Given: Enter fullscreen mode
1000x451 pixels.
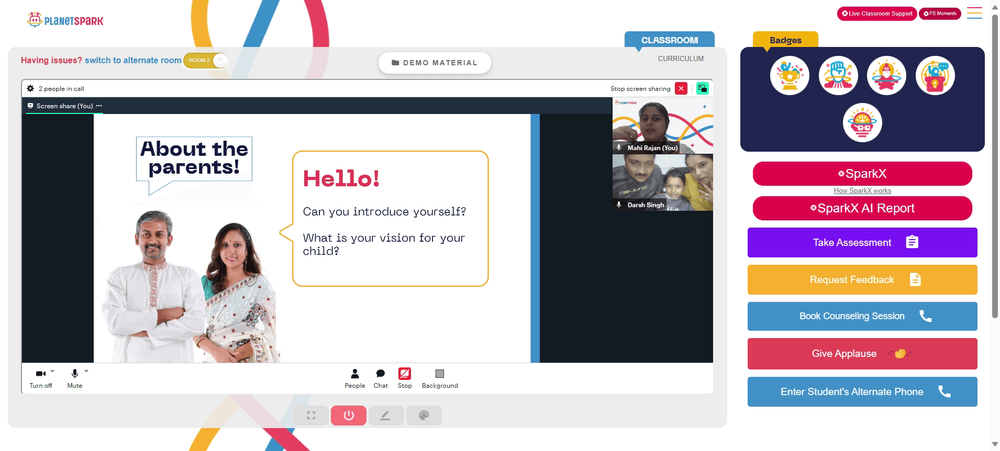Looking at the screenshot, I should point(311,415).
